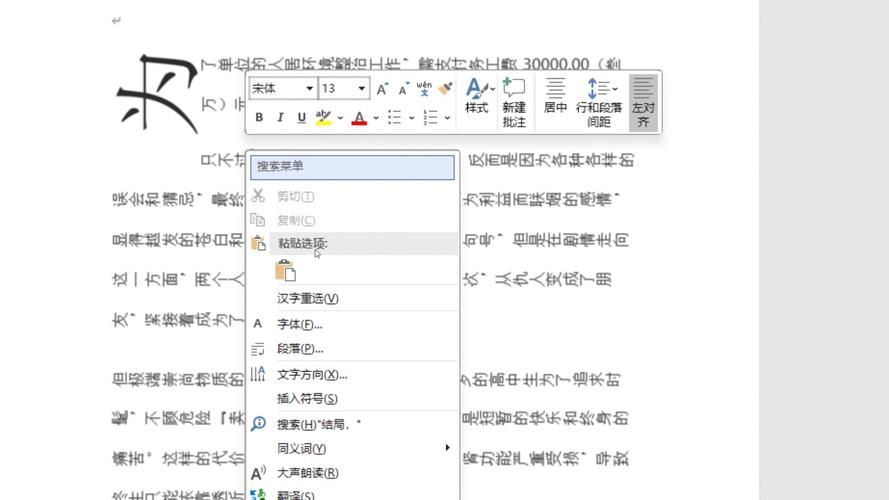
Task: Click 新建批注 to add a comment
Action: 514,102
